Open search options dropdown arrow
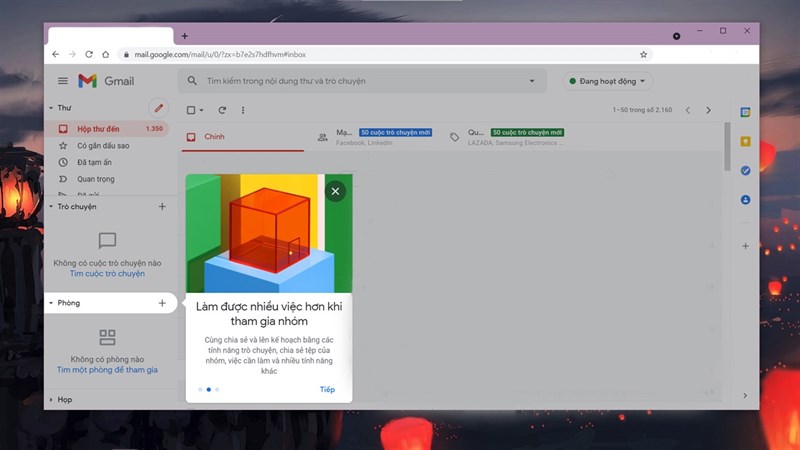 click(532, 81)
